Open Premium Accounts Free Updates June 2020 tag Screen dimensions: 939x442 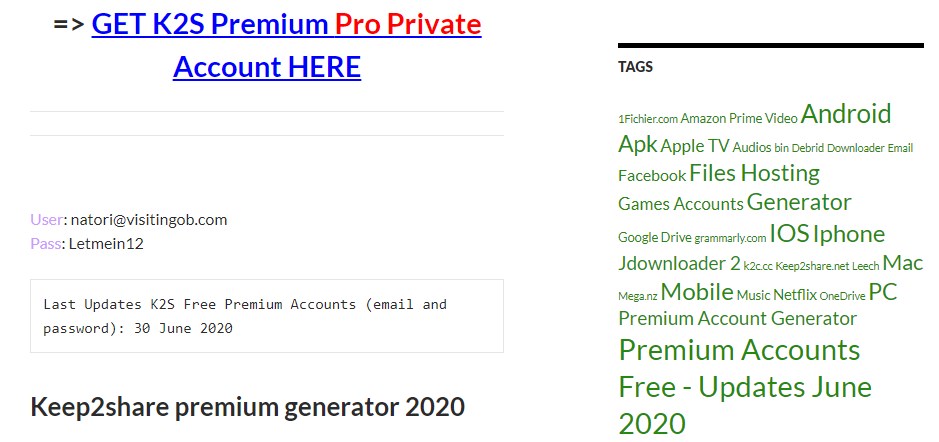click(745, 386)
